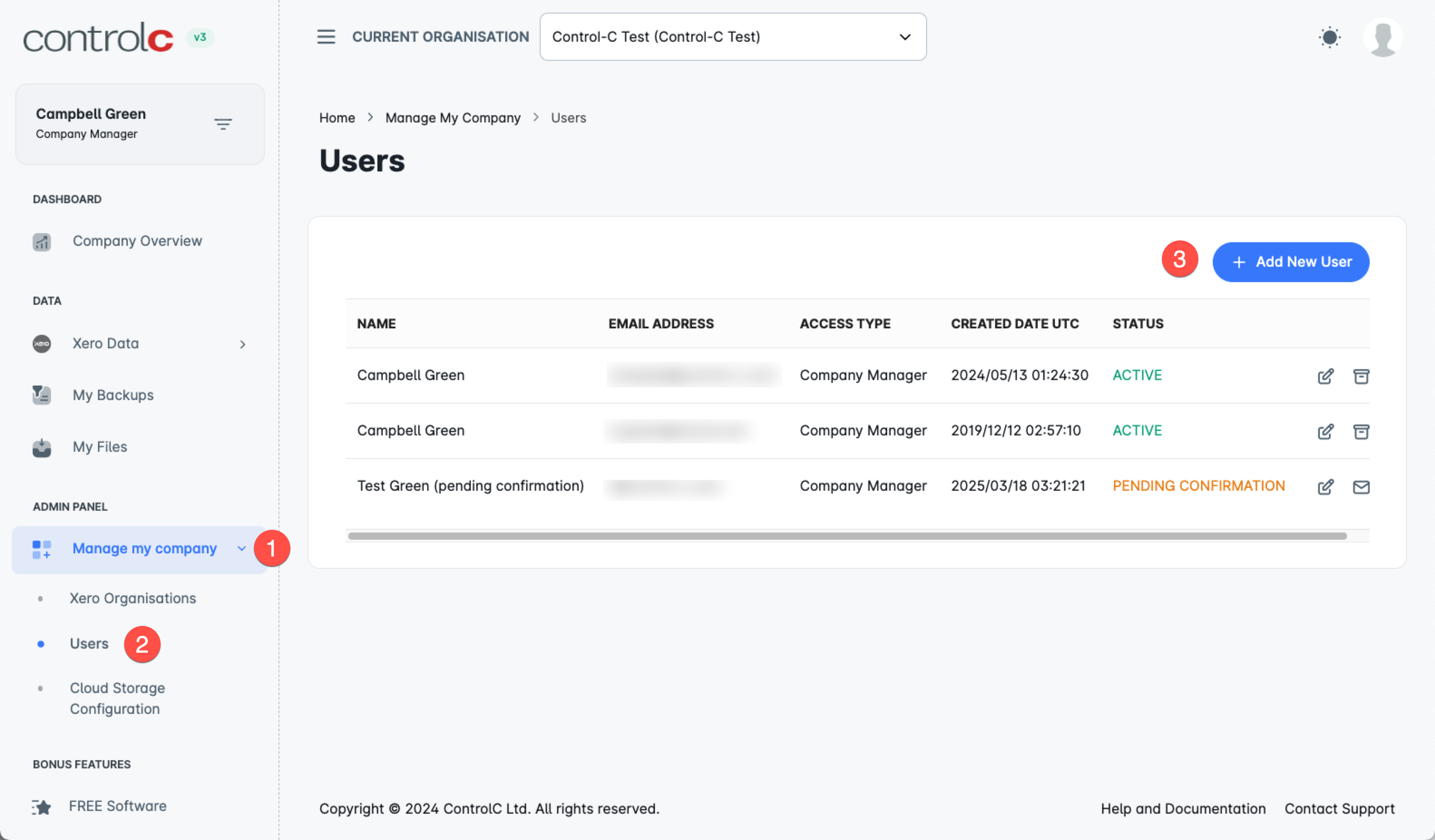Click the Xero Data logo icon
The width and height of the screenshot is (1435, 840).
point(42,344)
